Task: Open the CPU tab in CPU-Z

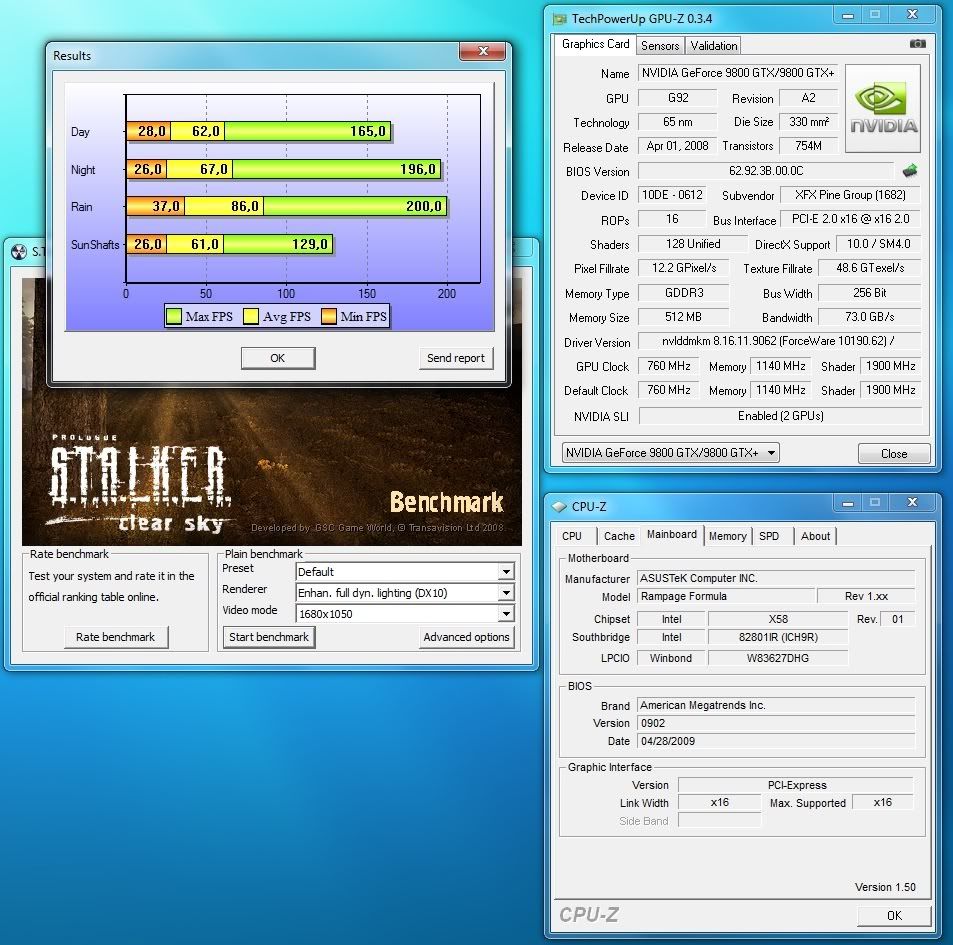Action: 572,536
